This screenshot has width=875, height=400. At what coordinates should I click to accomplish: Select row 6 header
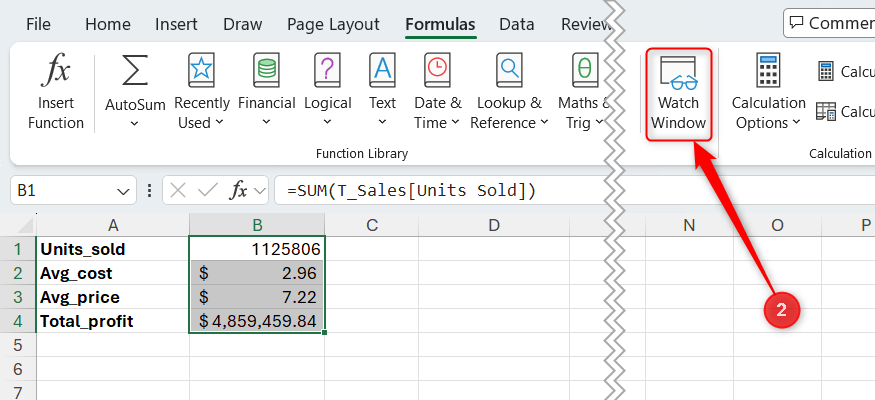(x=18, y=369)
